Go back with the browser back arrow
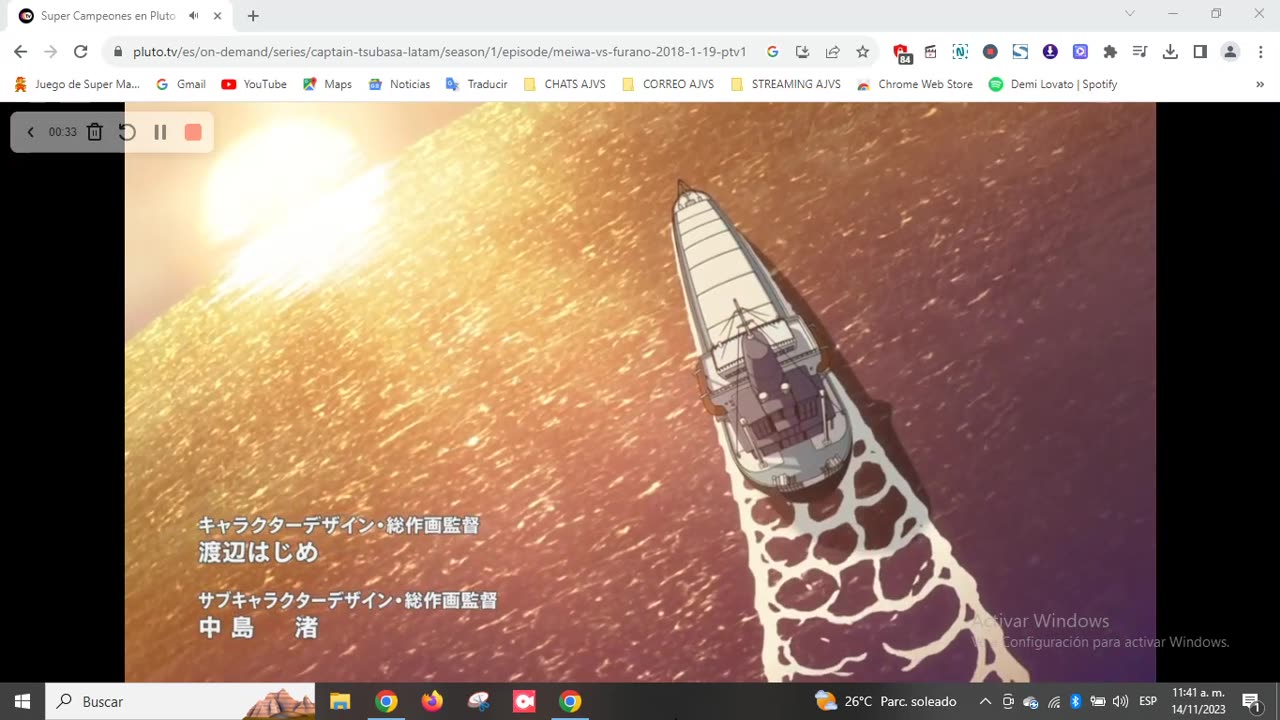Image resolution: width=1280 pixels, height=720 pixels. (20, 52)
